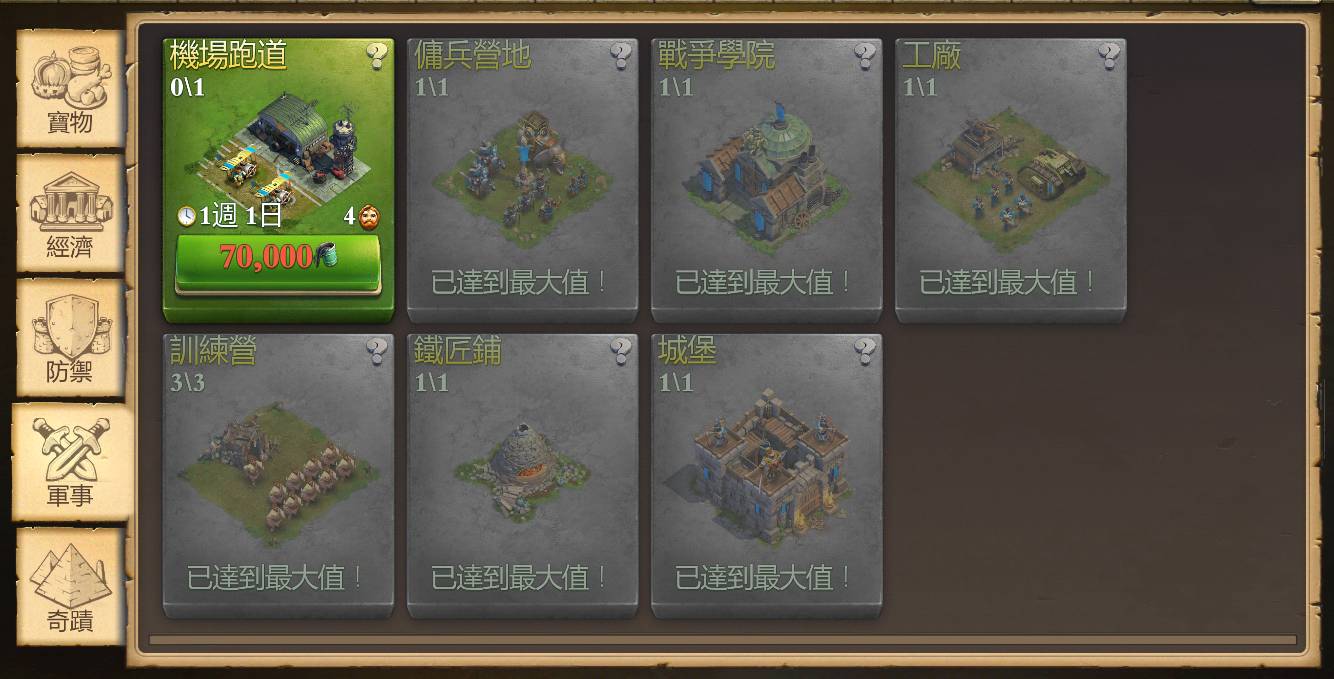Open the 經濟 category tab
The image size is (1334, 679).
pos(70,213)
